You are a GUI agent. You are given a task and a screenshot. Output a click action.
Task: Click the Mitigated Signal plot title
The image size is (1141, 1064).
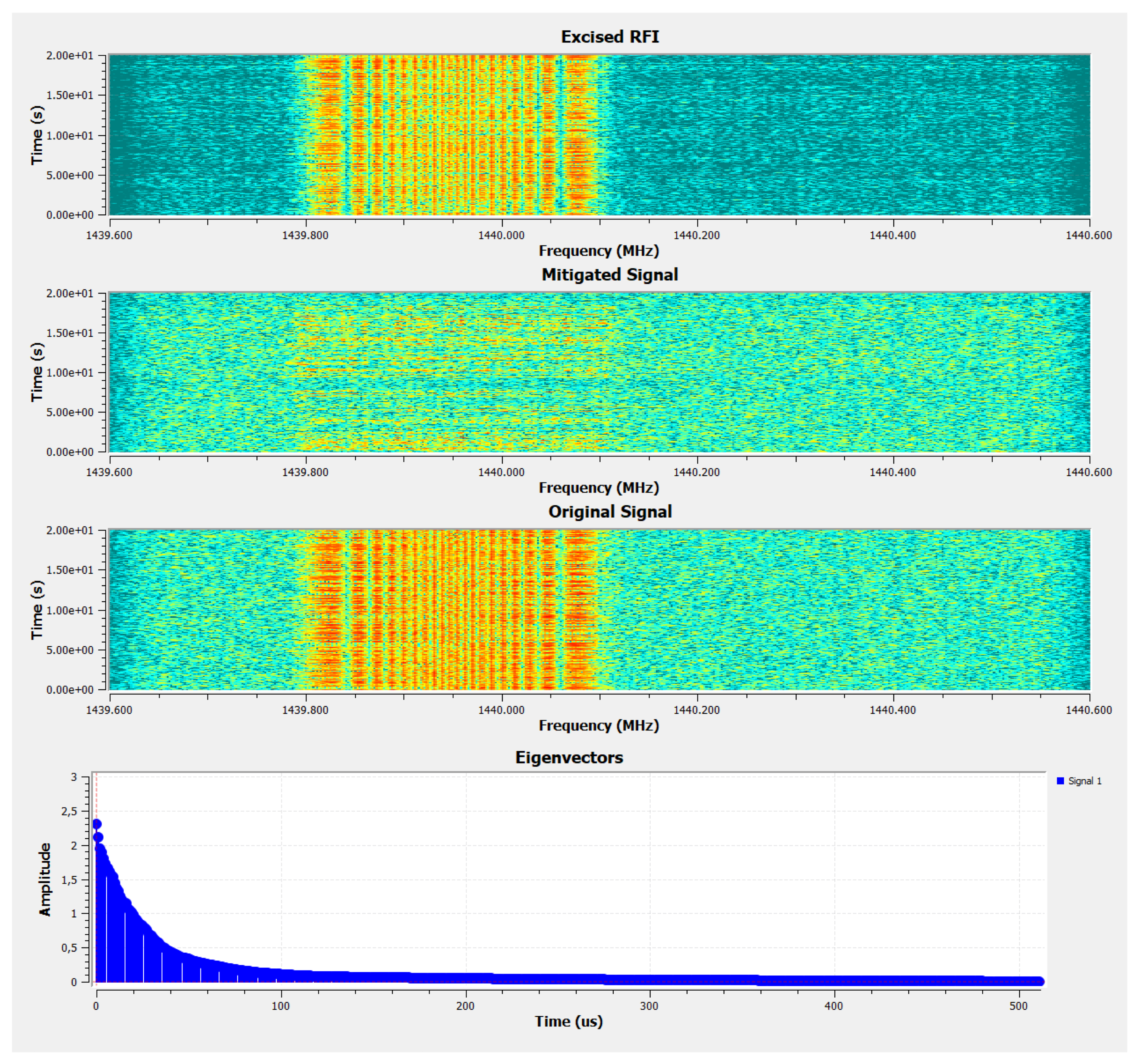click(x=609, y=275)
